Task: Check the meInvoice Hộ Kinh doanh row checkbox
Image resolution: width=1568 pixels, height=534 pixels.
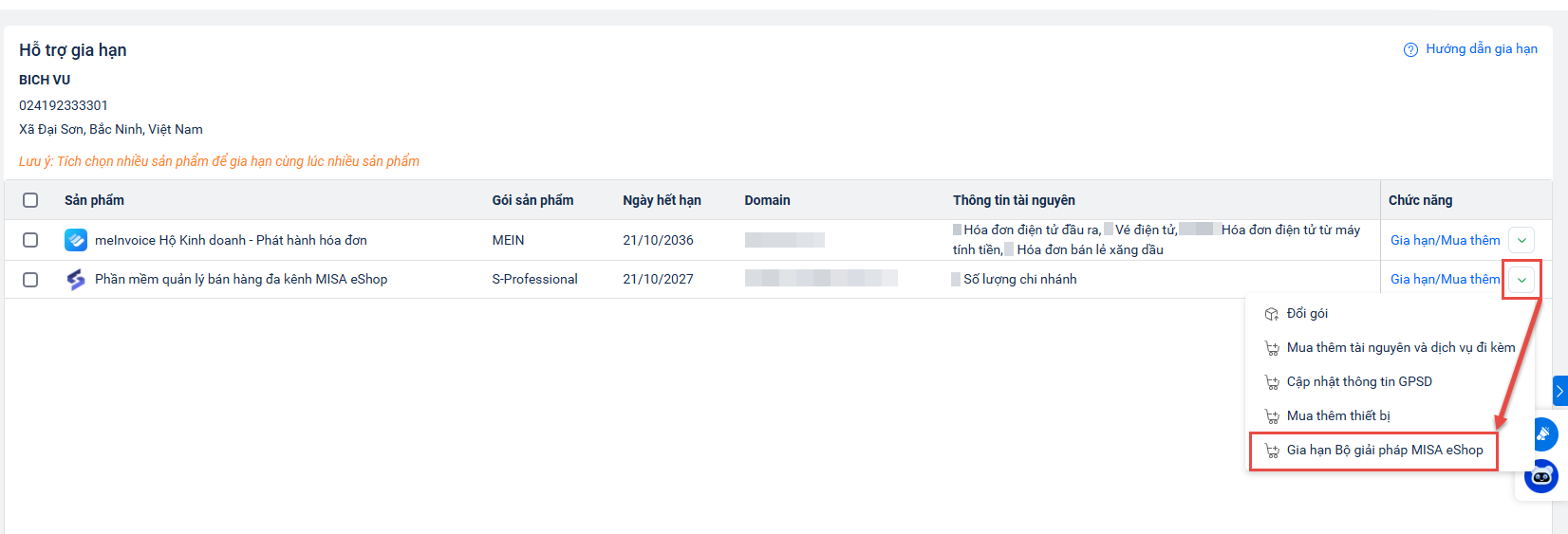Action: [x=30, y=240]
